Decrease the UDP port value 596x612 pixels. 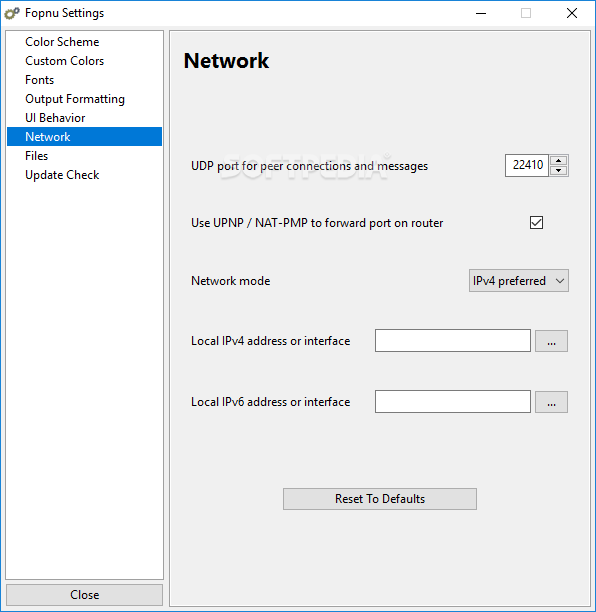click(x=559, y=171)
